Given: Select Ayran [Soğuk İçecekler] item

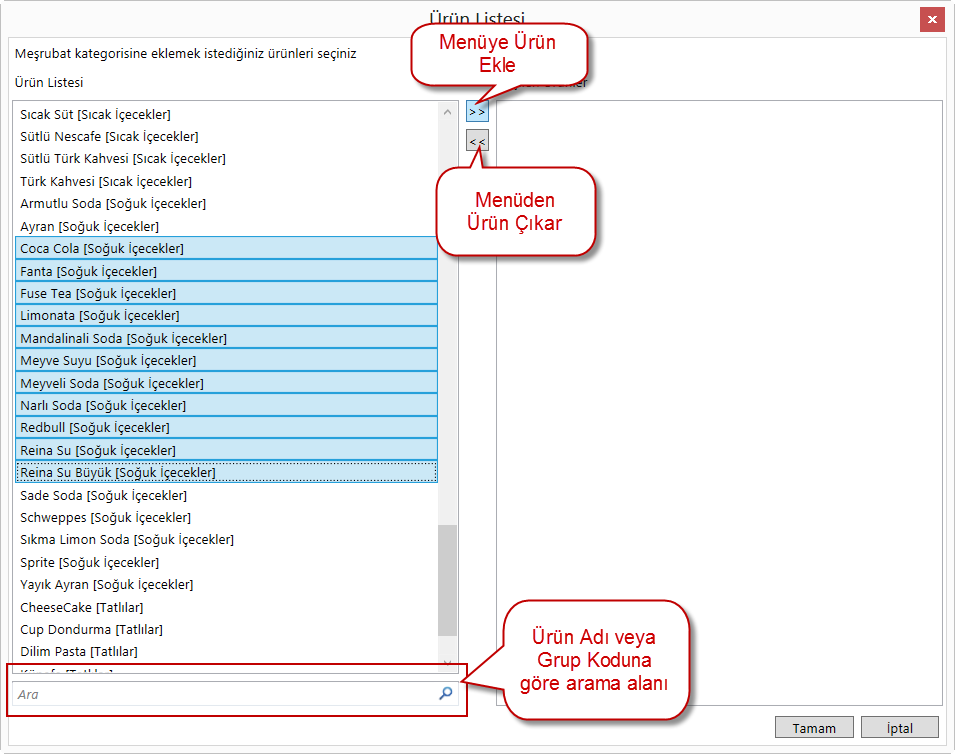Looking at the screenshot, I should click(x=89, y=226).
